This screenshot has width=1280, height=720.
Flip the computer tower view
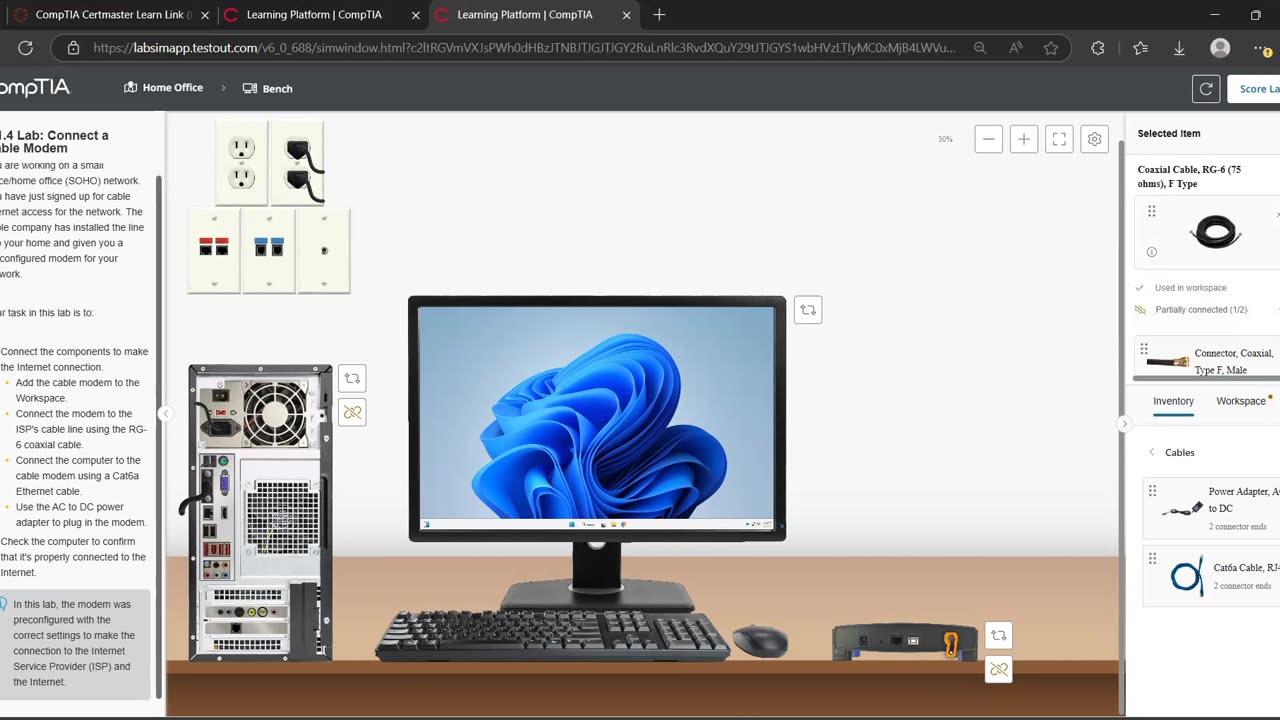coord(352,378)
